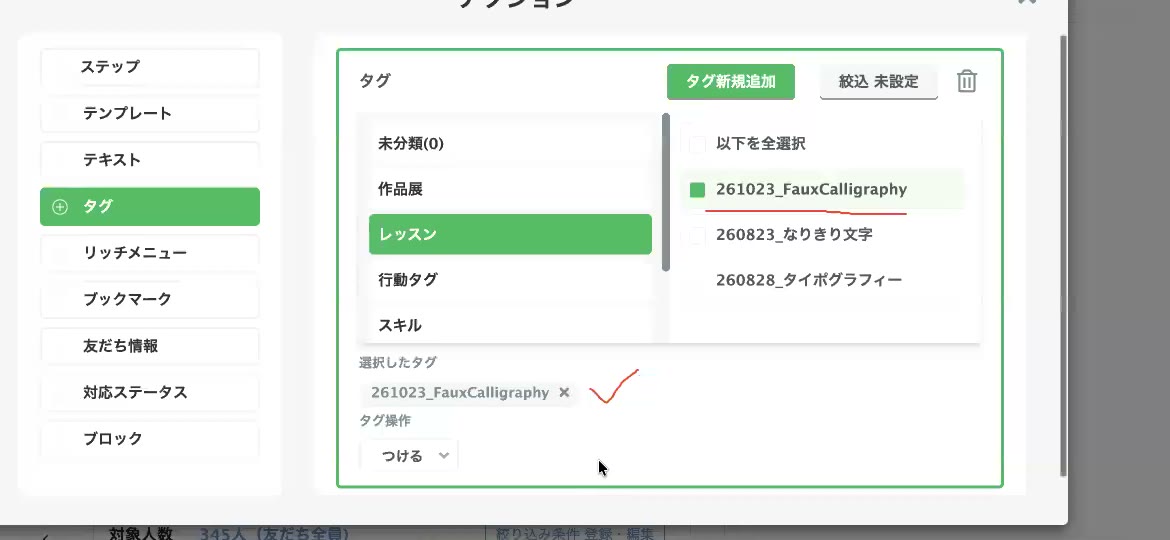Select the ブックマーク action item
Image resolution: width=1170 pixels, height=540 pixels.
150,300
